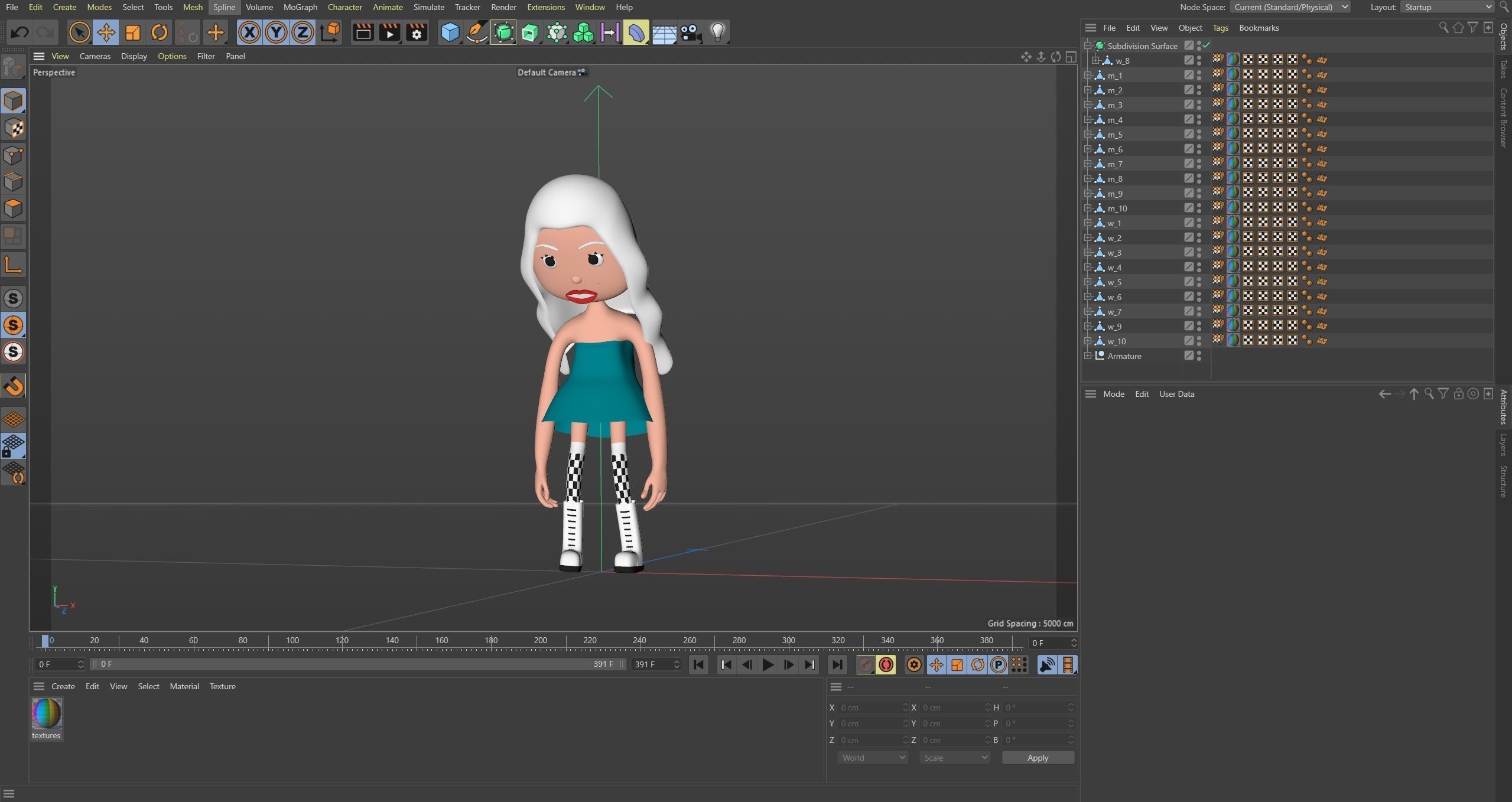Toggle visibility dots for Armature
Viewport: 1512px width, 802px height.
coord(1199,356)
